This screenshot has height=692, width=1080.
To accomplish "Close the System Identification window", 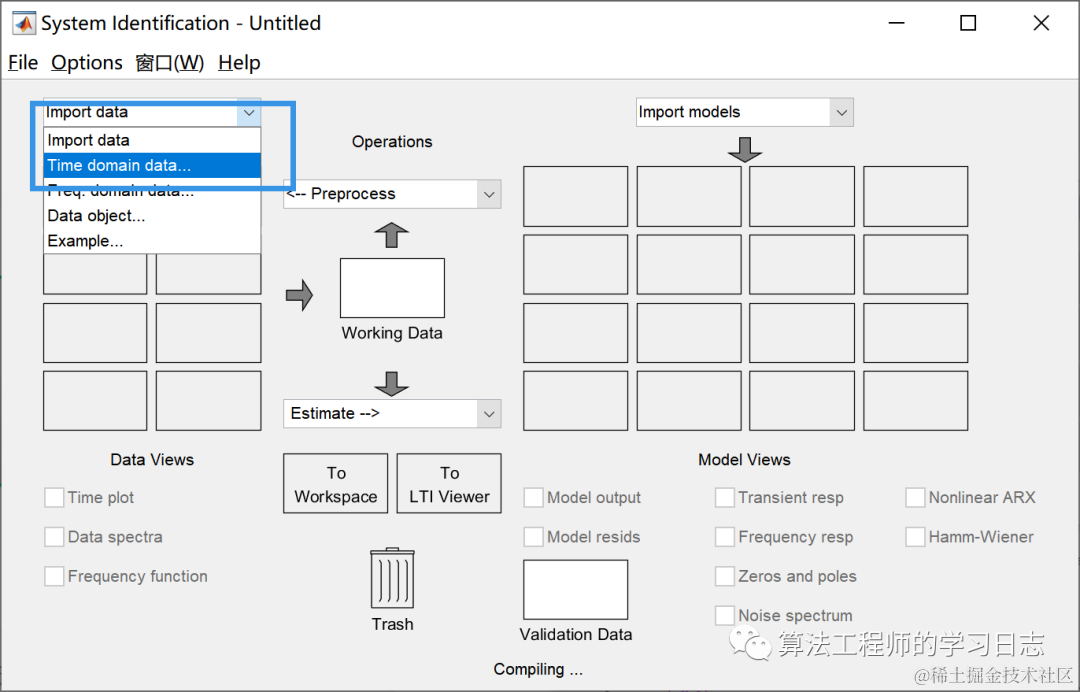I will click(x=1041, y=23).
